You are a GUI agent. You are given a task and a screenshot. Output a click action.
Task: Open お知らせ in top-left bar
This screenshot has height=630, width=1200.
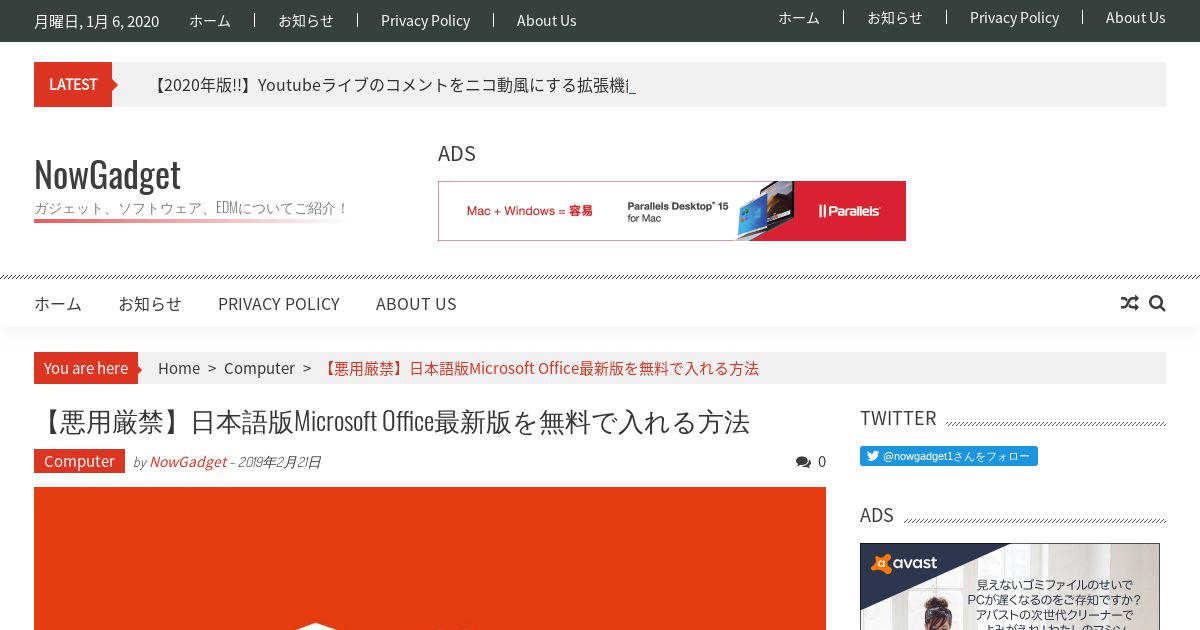306,21
